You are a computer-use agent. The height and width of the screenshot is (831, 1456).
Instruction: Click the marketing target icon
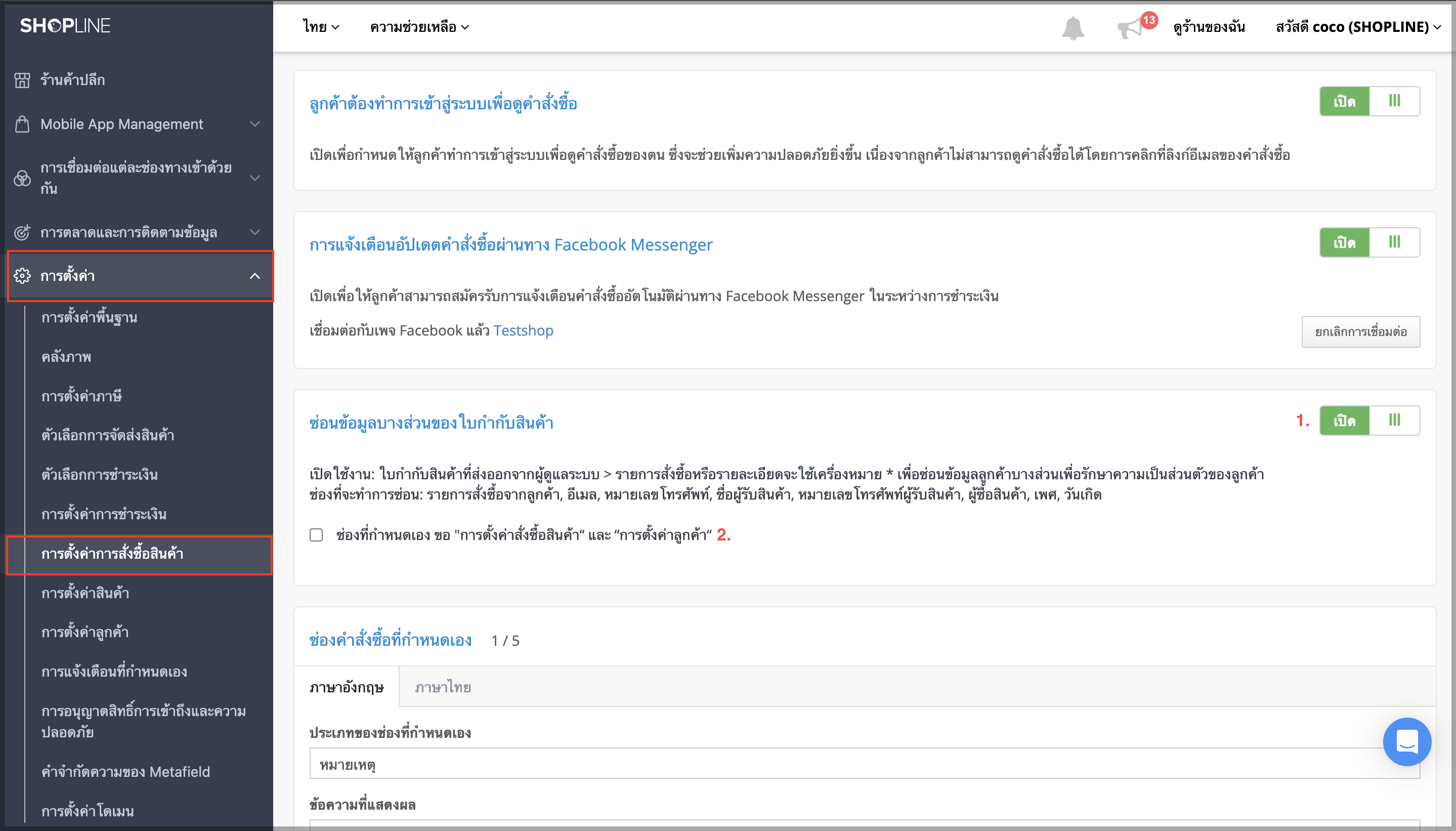point(22,232)
